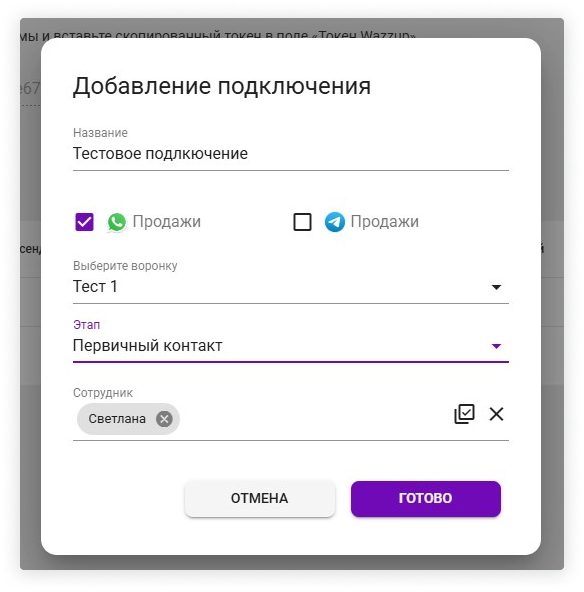Click the Telegram logo icon
Screen dimensions: 584x592
[334, 222]
